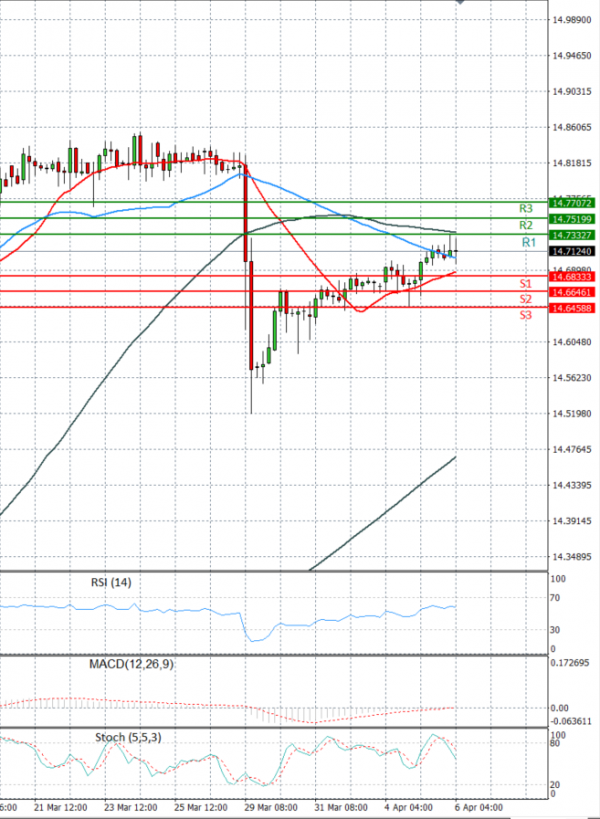Select the S3 support text label
This screenshot has height=819, width=600.
point(525,315)
